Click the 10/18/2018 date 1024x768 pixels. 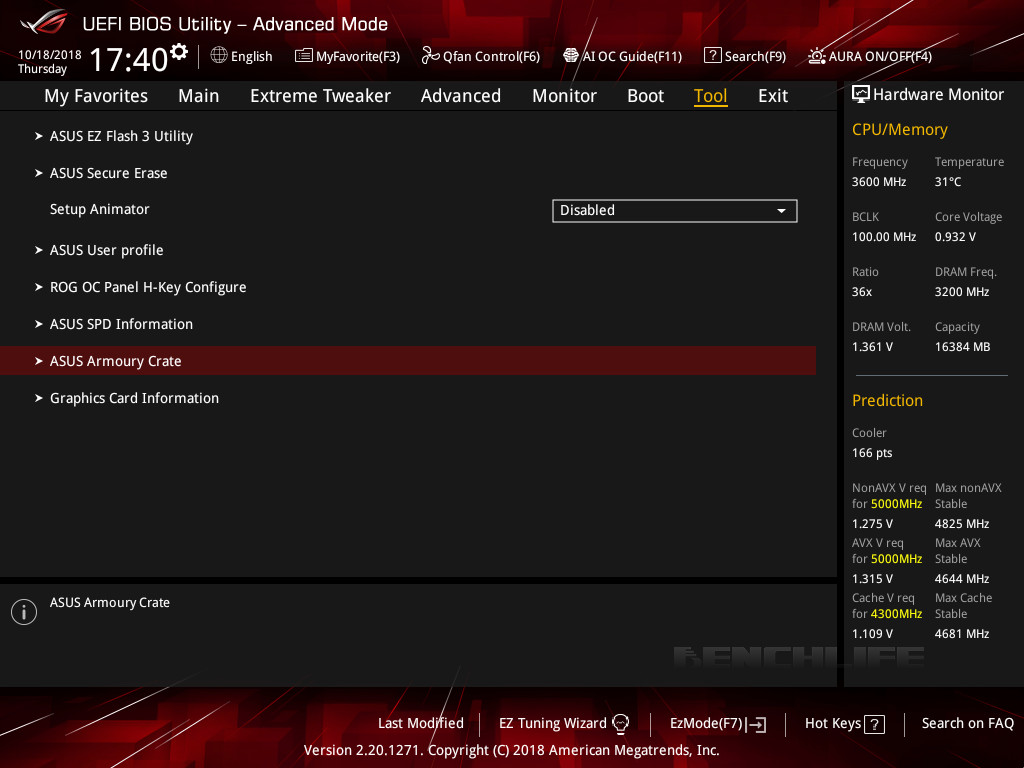50,55
